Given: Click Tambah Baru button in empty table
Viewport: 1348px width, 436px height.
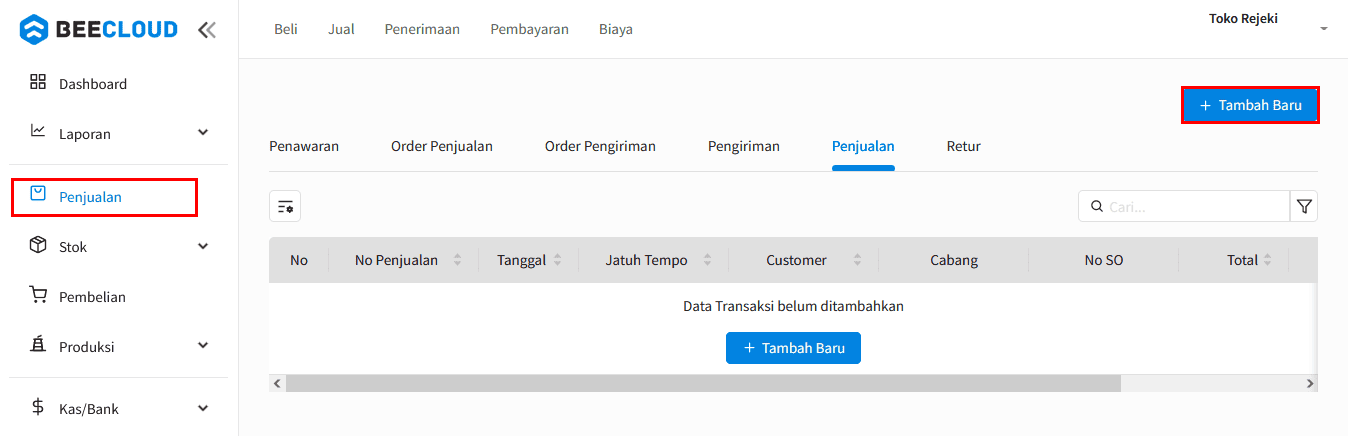Looking at the screenshot, I should click(793, 348).
